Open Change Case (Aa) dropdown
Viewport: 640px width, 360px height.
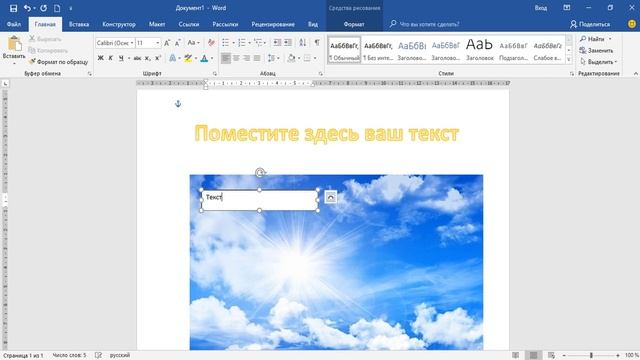click(193, 43)
